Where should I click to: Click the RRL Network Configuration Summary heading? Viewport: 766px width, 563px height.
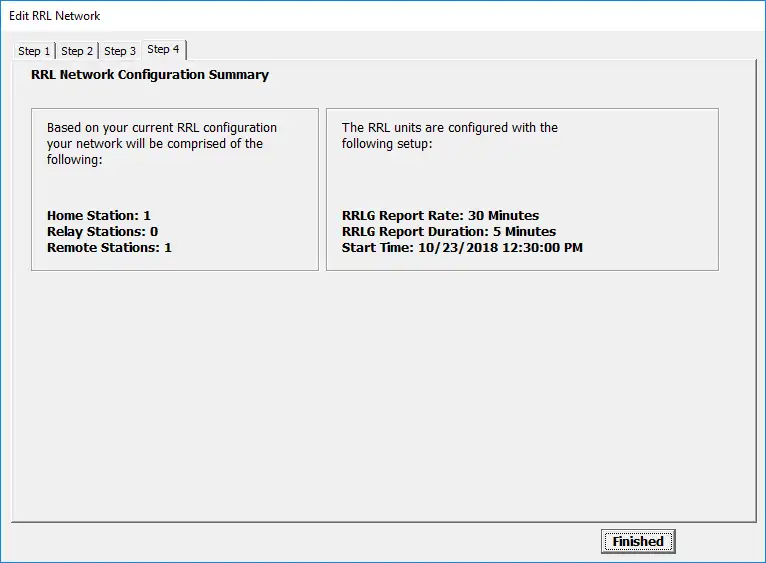(149, 75)
